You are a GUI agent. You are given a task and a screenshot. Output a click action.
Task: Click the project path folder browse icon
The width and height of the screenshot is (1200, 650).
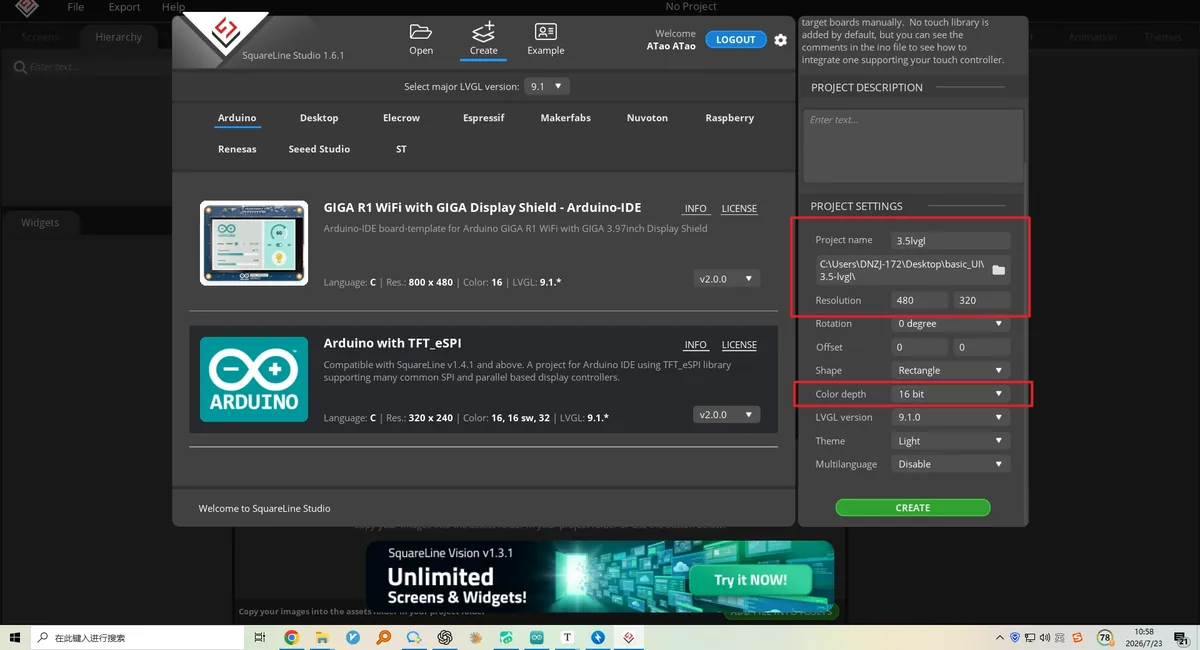pyautogui.click(x=998, y=270)
